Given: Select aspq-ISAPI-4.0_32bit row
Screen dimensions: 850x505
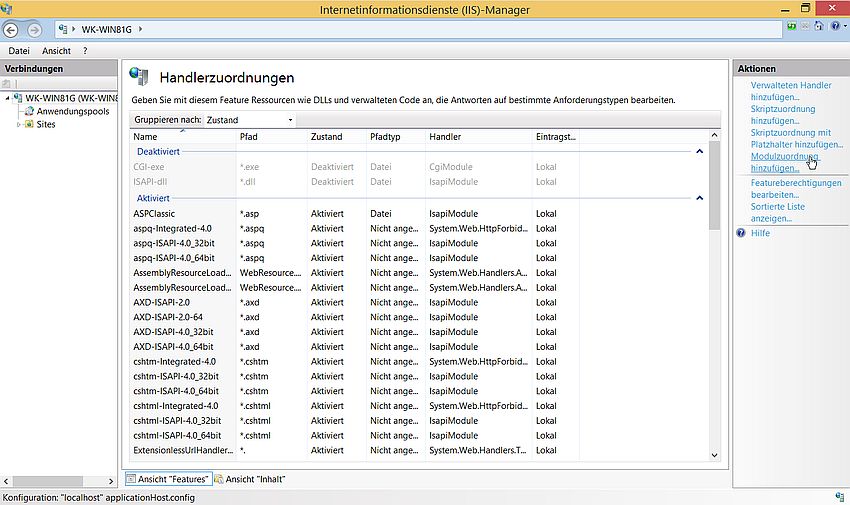Looking at the screenshot, I should pyautogui.click(x=355, y=243).
